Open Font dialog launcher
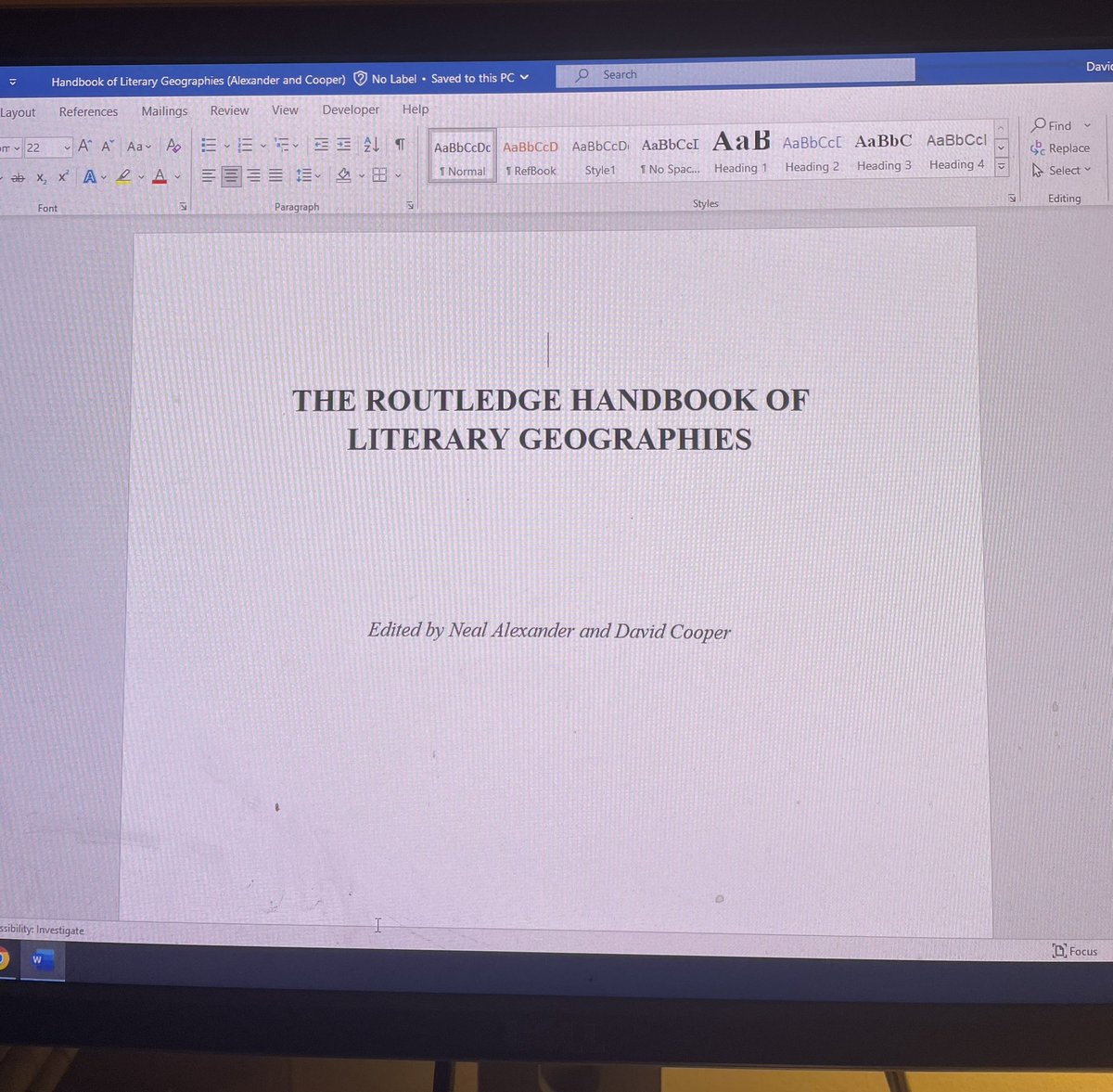Screen dimensions: 1113x1092 [x=183, y=206]
